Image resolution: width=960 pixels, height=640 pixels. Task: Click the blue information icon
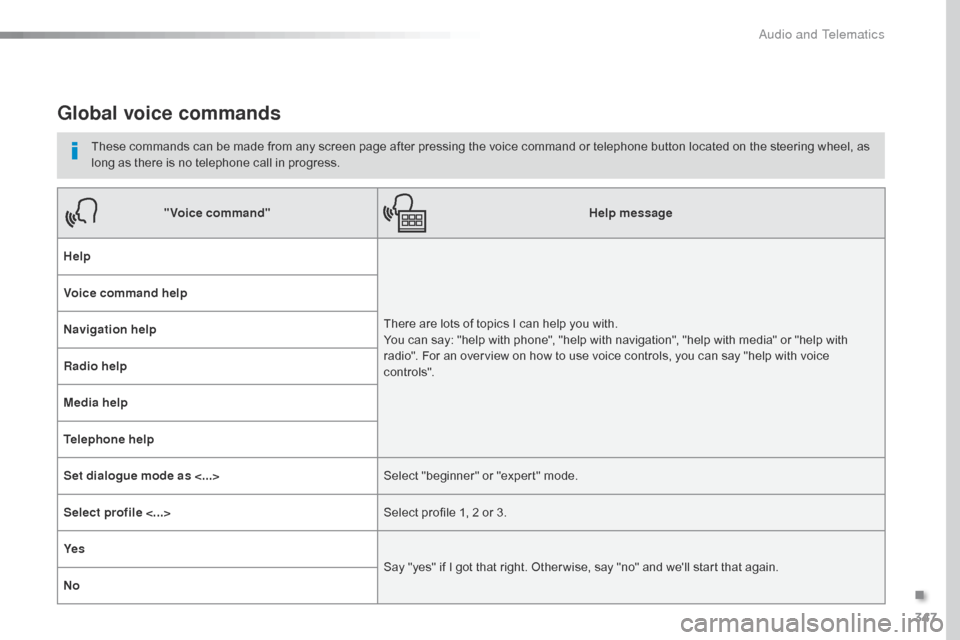[x=74, y=153]
